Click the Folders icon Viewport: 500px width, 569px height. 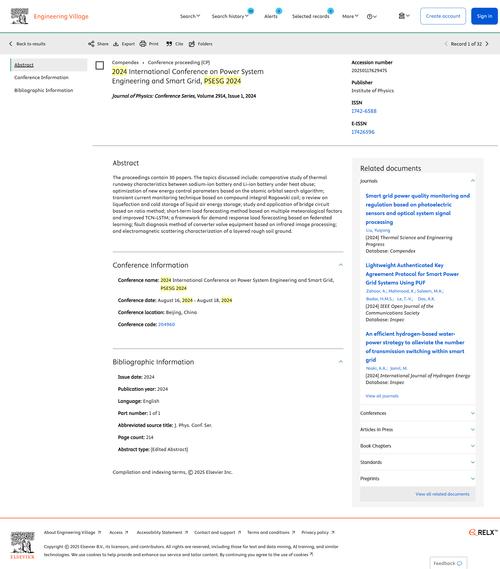192,44
